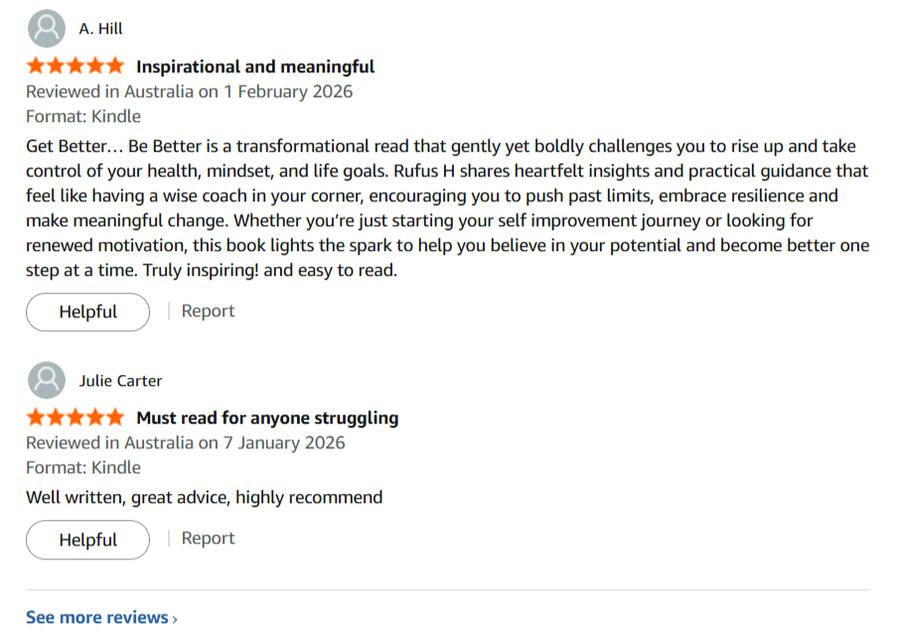Viewport: 900px width, 632px height.
Task: Click the 'Reviewed in Australia on 7 January 2026' text
Action: click(185, 443)
